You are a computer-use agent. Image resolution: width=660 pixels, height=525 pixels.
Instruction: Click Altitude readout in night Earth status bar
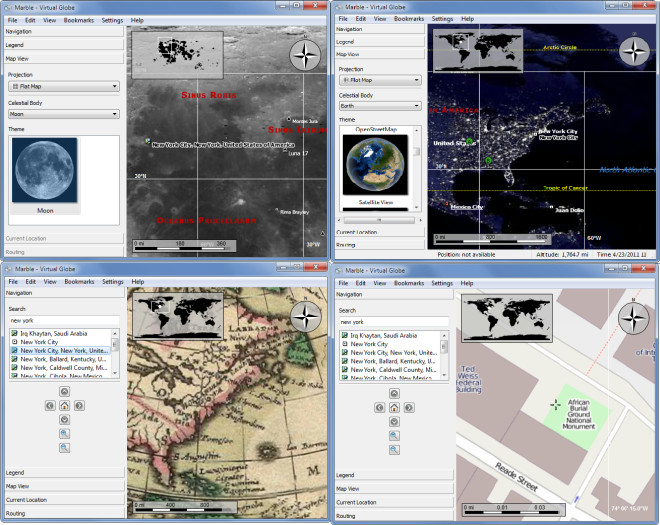click(x=561, y=255)
